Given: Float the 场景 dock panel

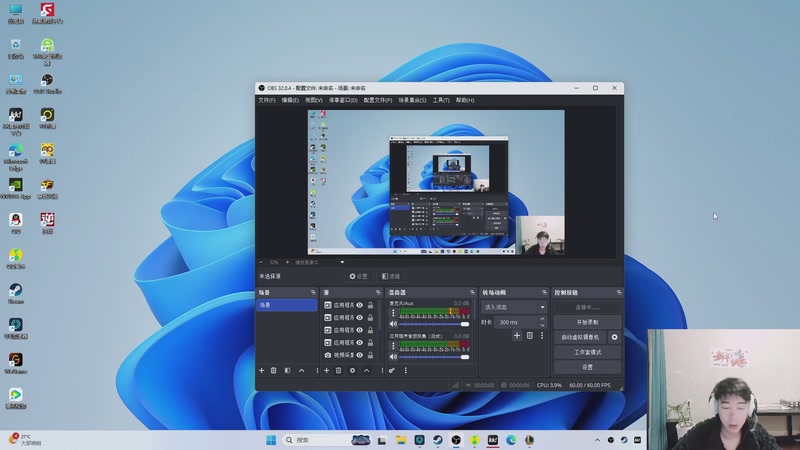Looking at the screenshot, I should click(313, 292).
